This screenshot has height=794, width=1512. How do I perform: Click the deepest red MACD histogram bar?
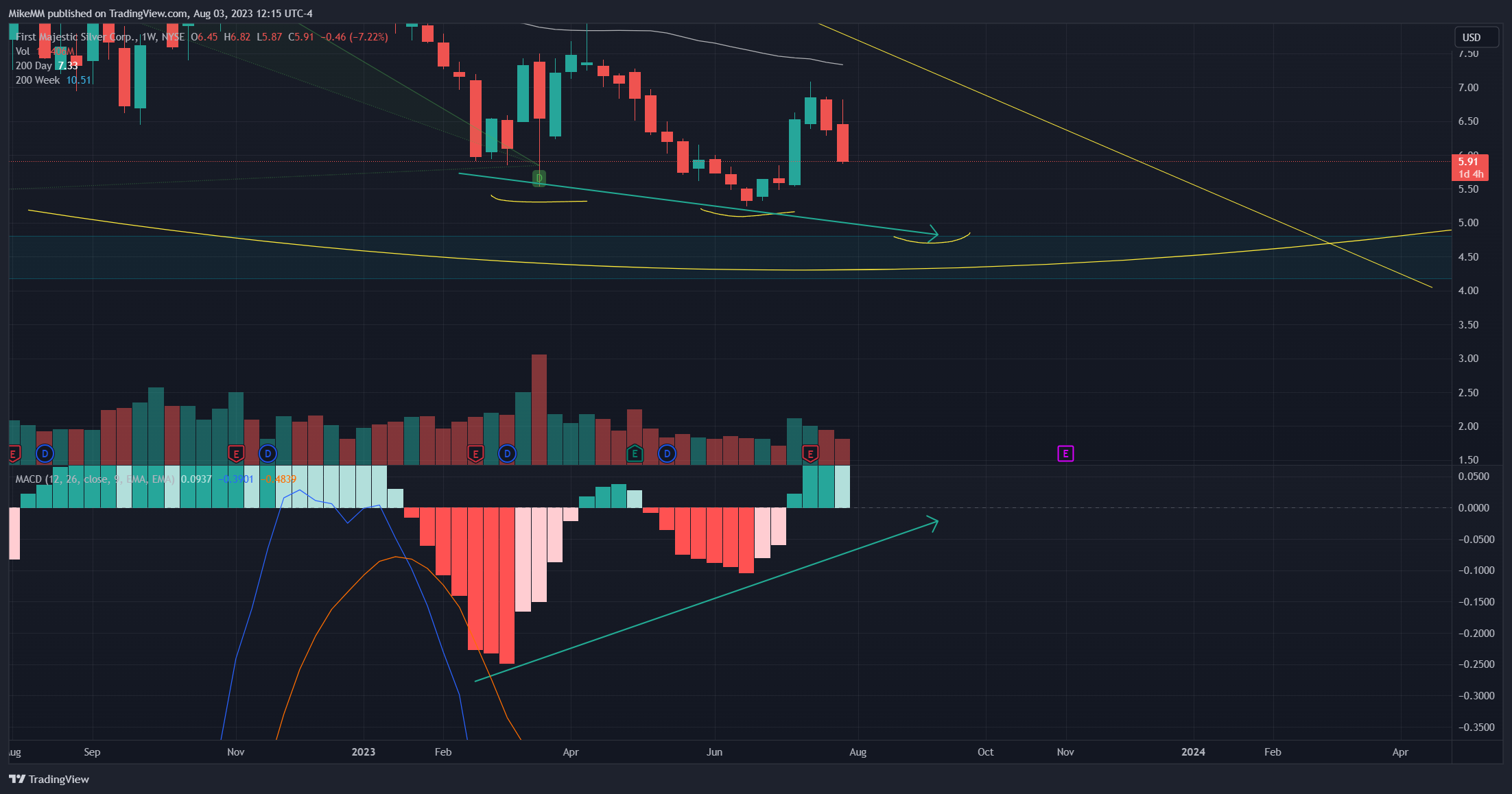click(x=507, y=586)
